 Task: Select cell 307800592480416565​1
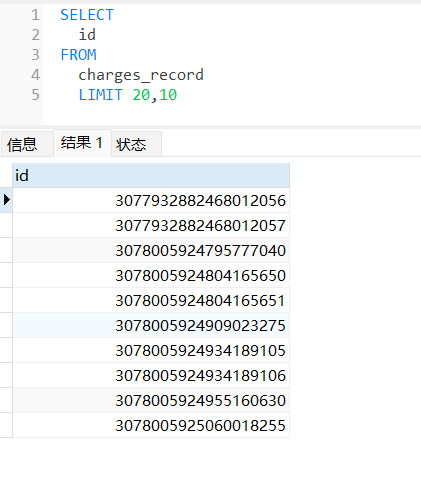[151, 300]
